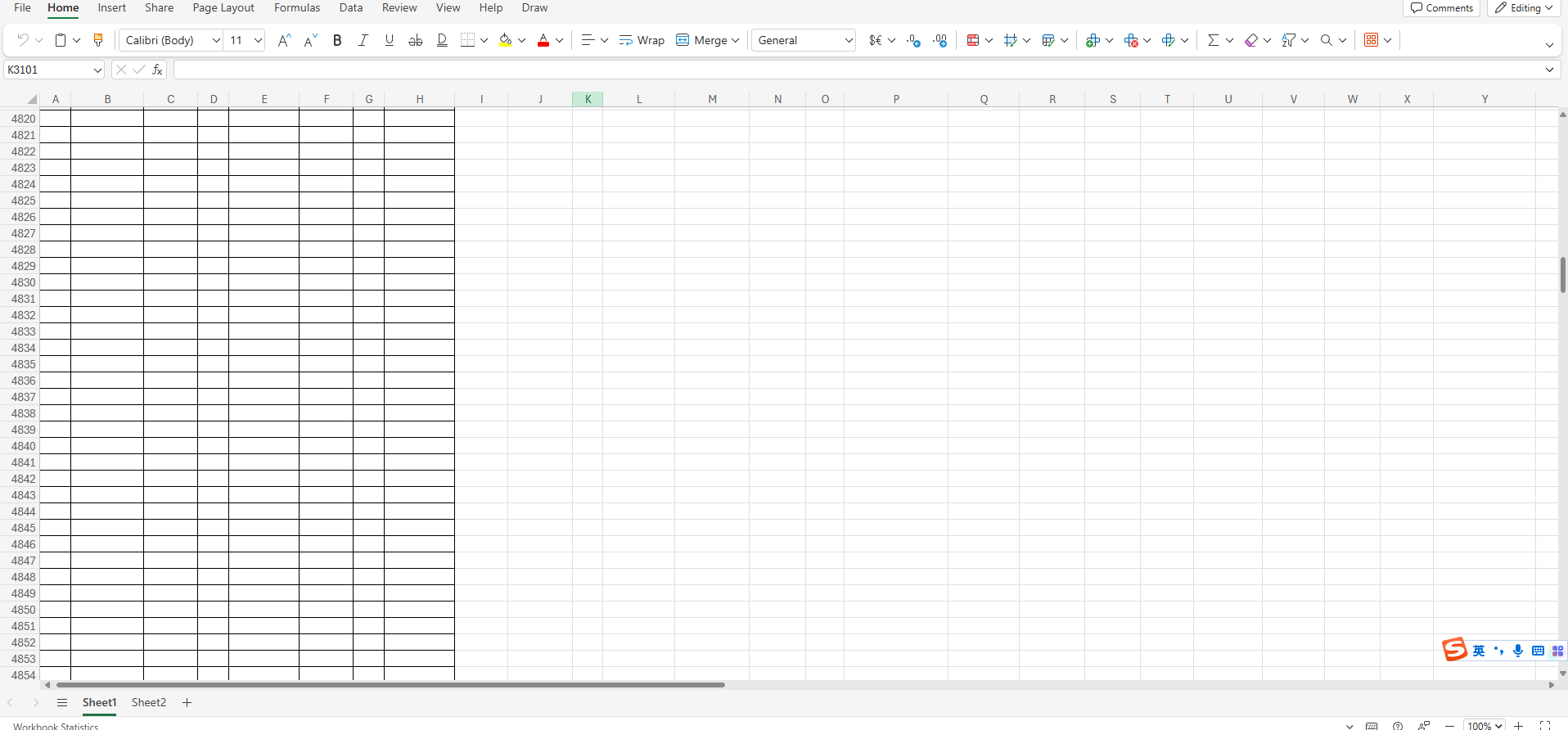Switch to the Sheet2 tab
This screenshot has height=730, width=1568.
coord(149,702)
